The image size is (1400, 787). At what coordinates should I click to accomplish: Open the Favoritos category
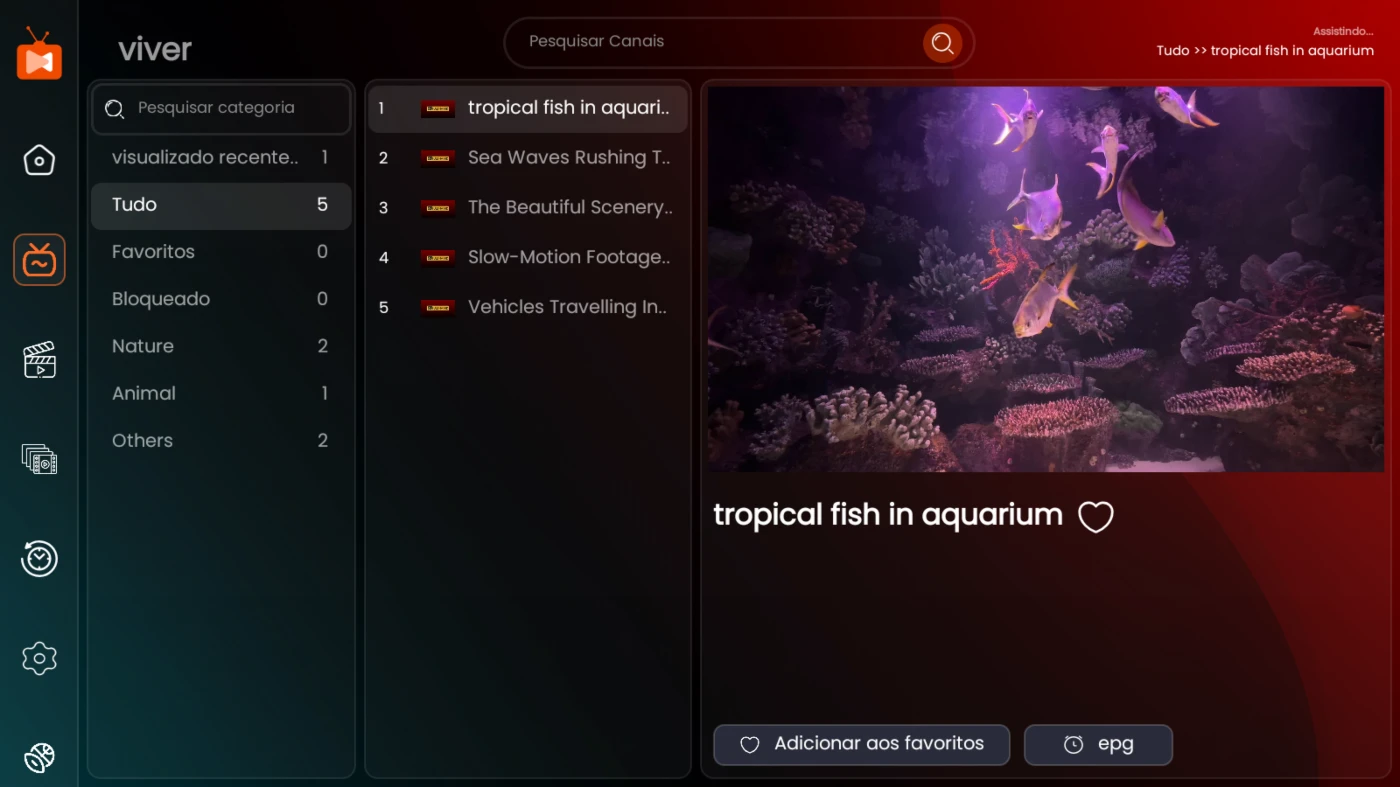pyautogui.click(x=221, y=252)
